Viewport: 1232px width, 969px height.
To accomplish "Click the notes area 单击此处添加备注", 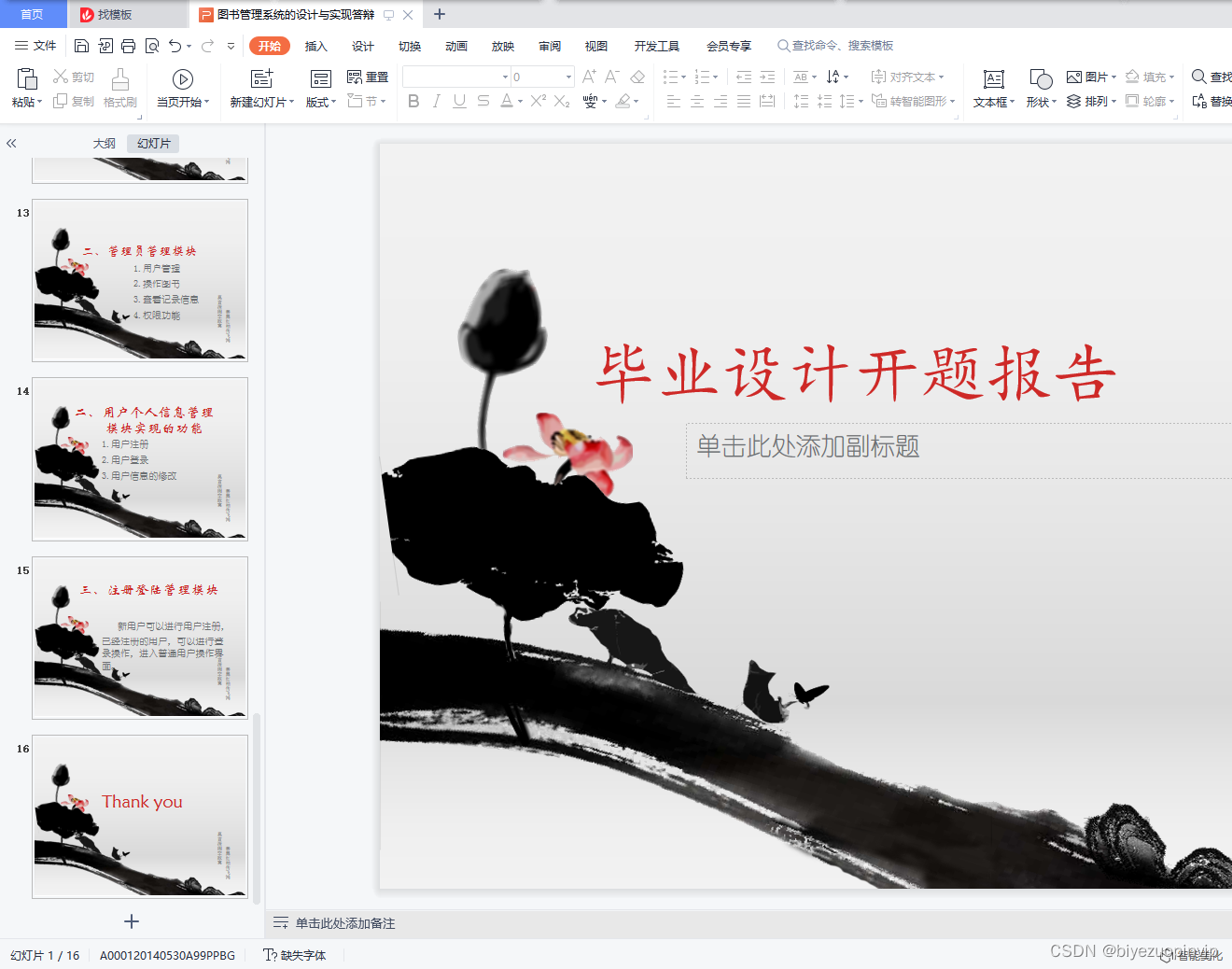I will pyautogui.click(x=345, y=923).
